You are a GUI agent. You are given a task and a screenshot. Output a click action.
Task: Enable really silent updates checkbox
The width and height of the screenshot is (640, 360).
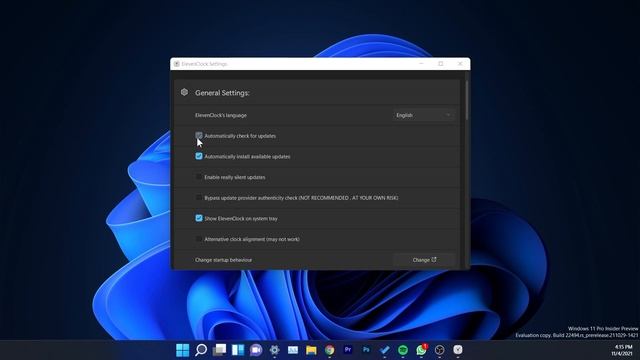(199, 177)
